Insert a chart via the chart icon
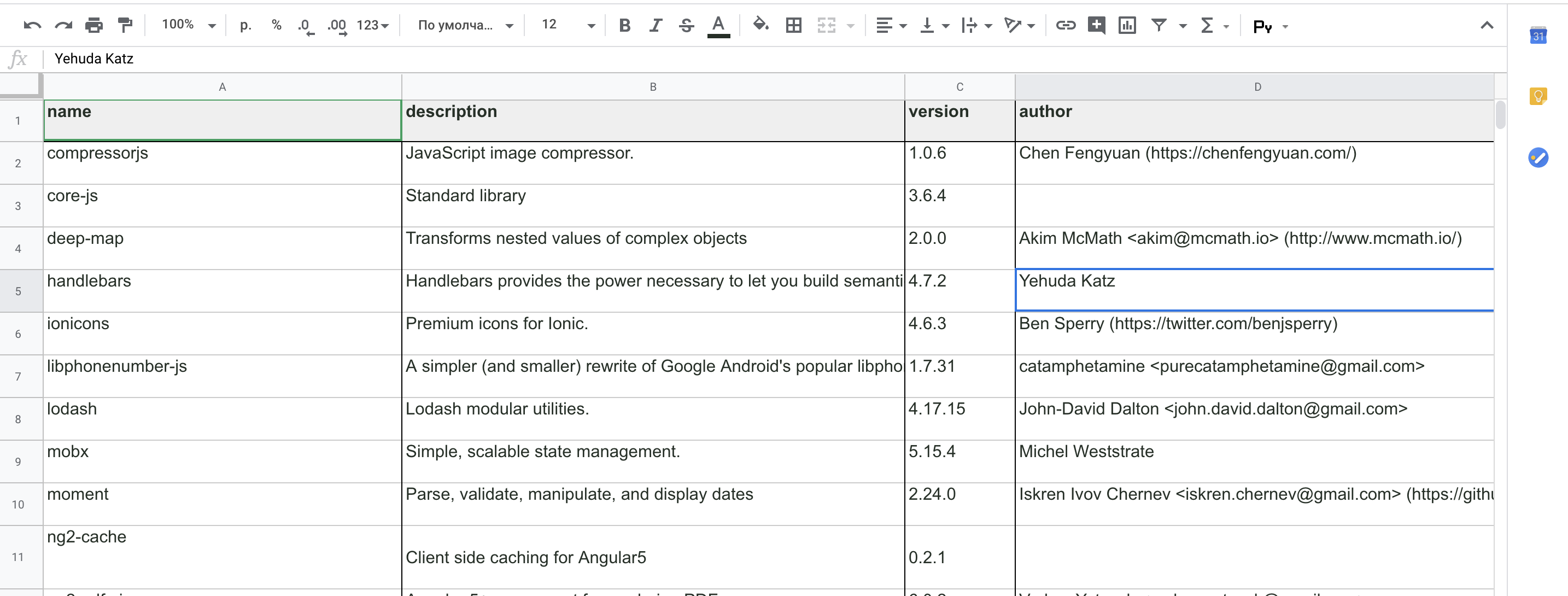1568x596 pixels. 1127,26
